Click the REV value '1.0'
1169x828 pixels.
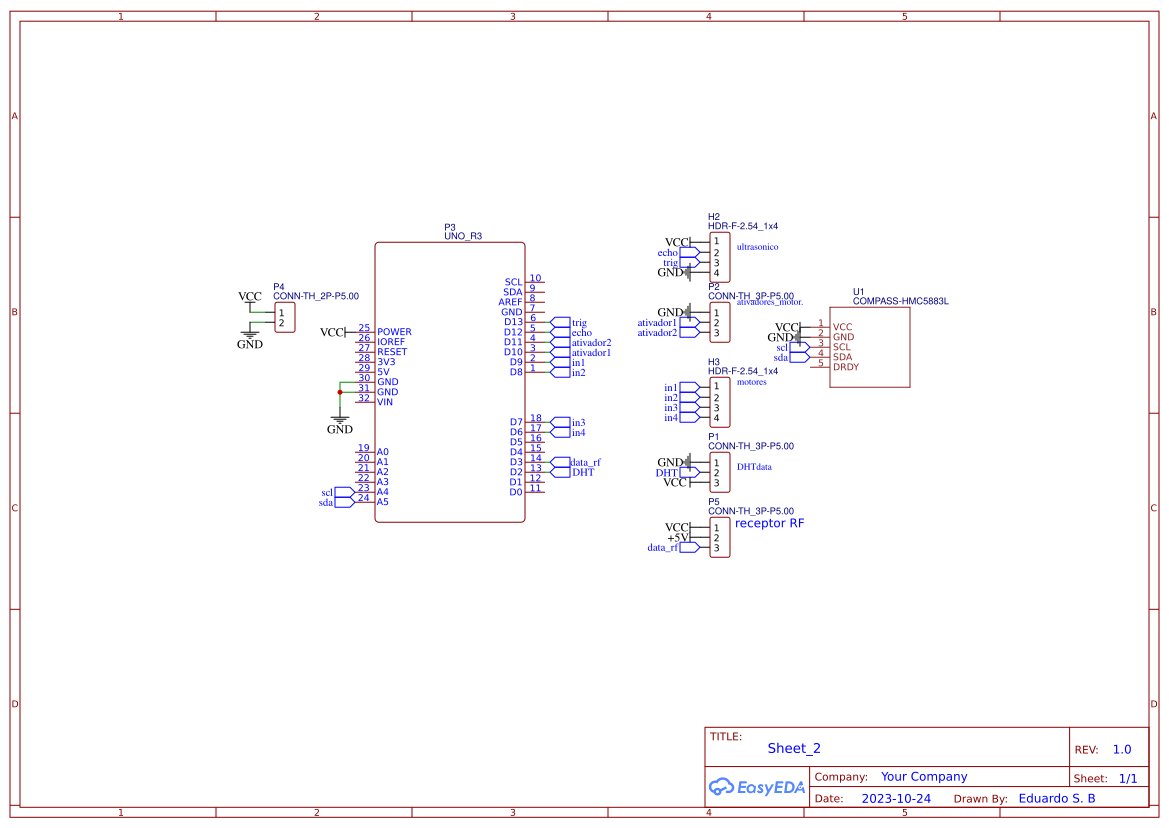point(1122,750)
